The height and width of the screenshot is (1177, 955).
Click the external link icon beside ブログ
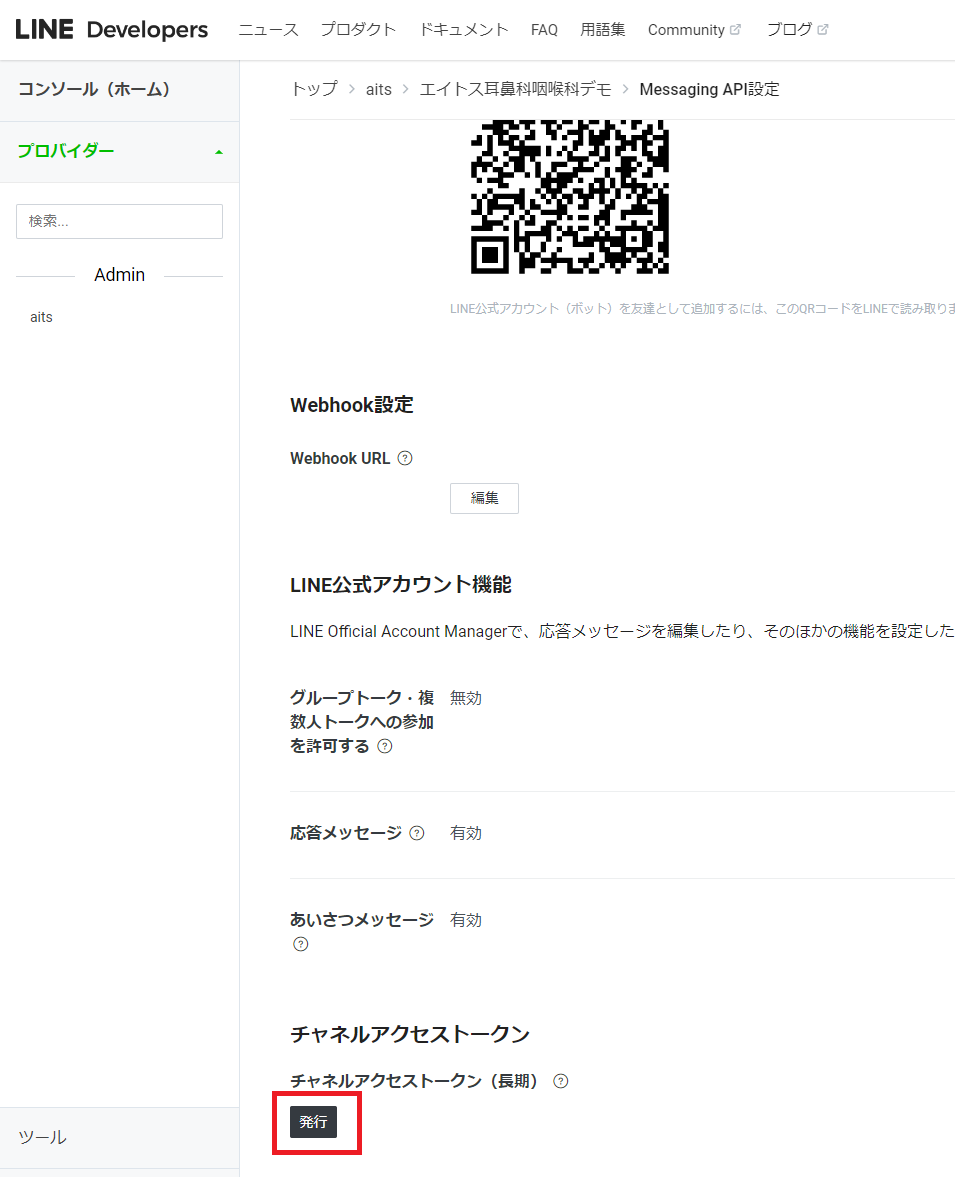tap(824, 29)
